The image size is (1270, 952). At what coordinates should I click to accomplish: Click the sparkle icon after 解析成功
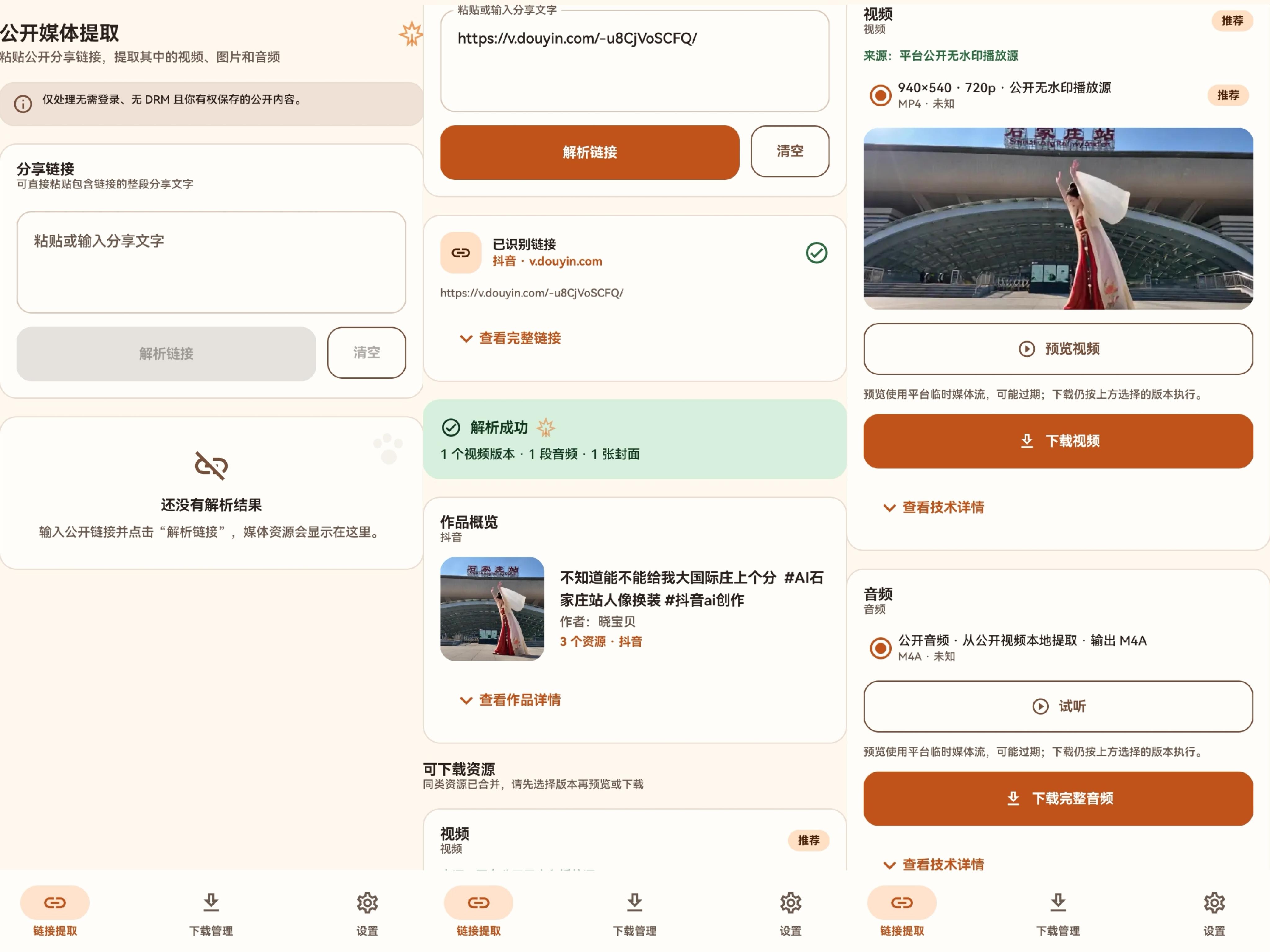(x=545, y=428)
